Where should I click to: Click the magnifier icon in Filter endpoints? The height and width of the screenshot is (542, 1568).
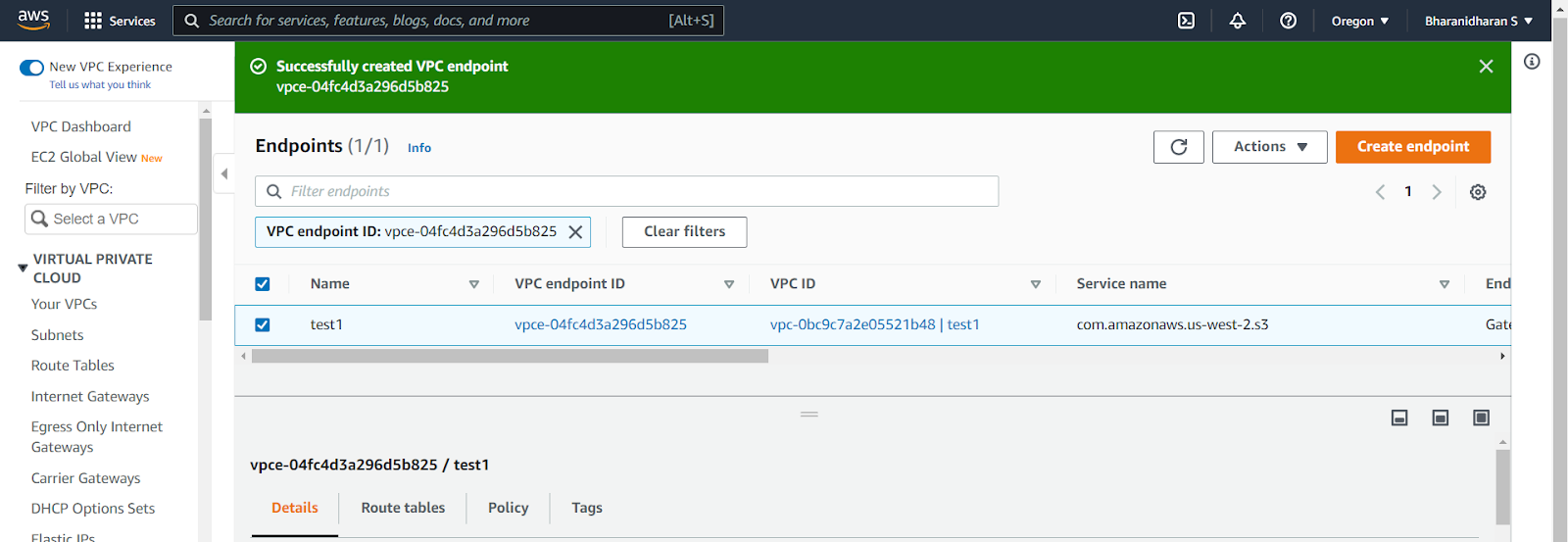pos(274,191)
